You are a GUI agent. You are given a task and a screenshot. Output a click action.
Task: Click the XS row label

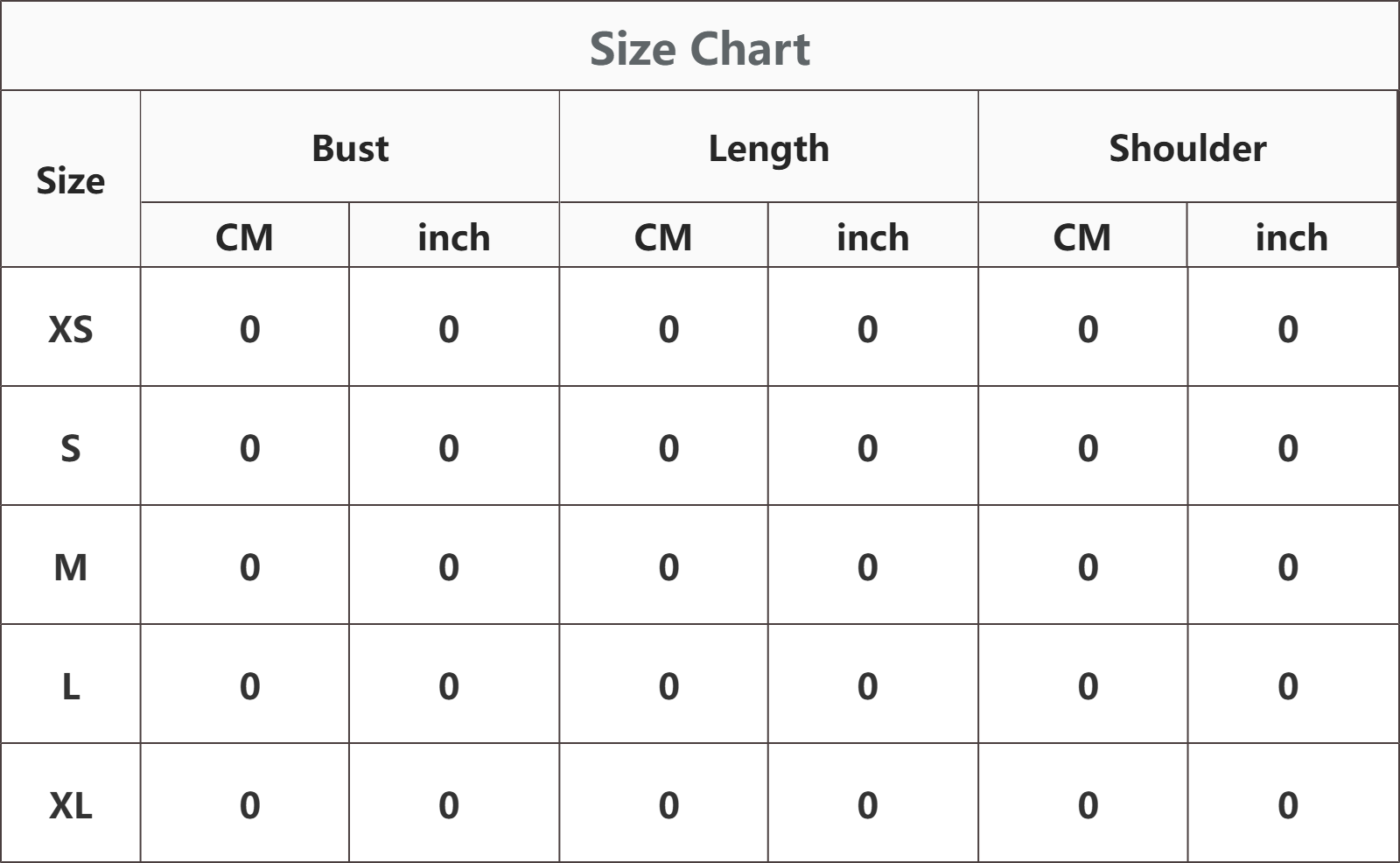click(x=70, y=327)
